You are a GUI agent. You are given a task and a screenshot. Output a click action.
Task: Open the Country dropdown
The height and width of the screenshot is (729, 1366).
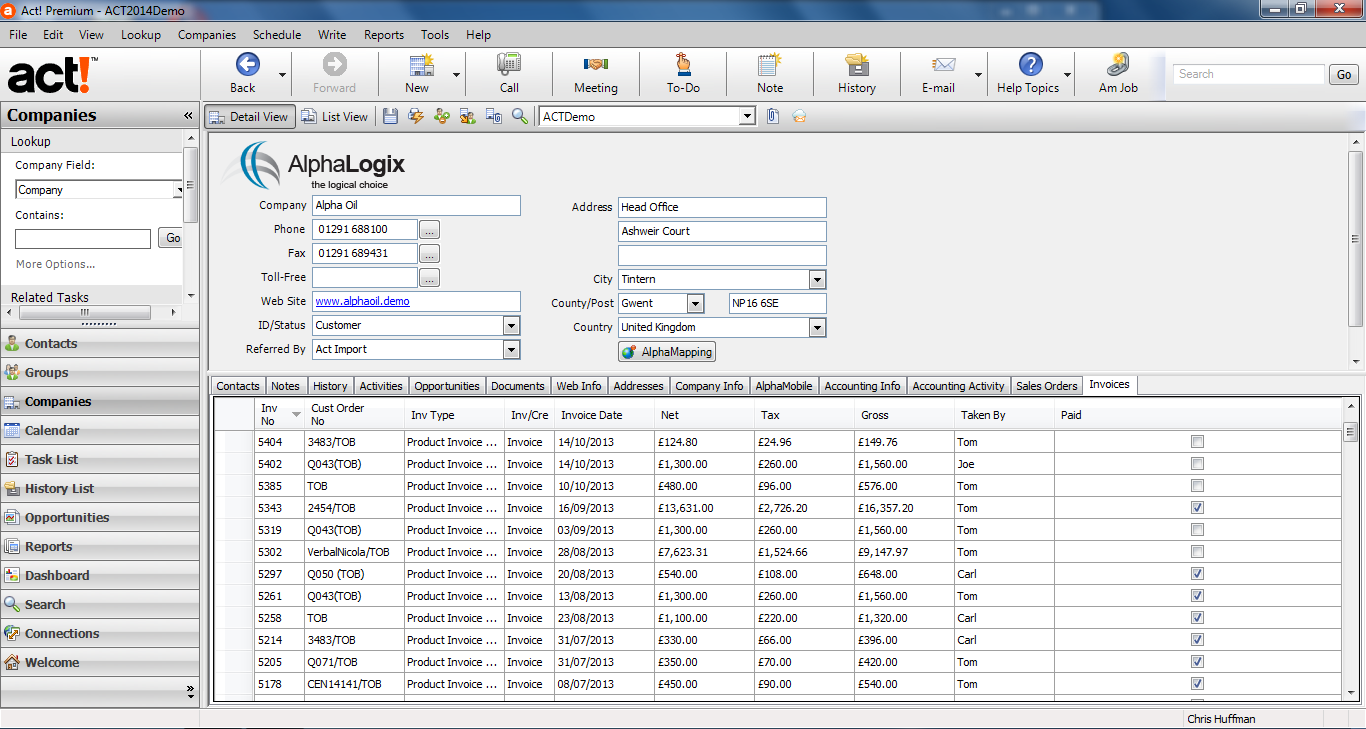pos(817,327)
